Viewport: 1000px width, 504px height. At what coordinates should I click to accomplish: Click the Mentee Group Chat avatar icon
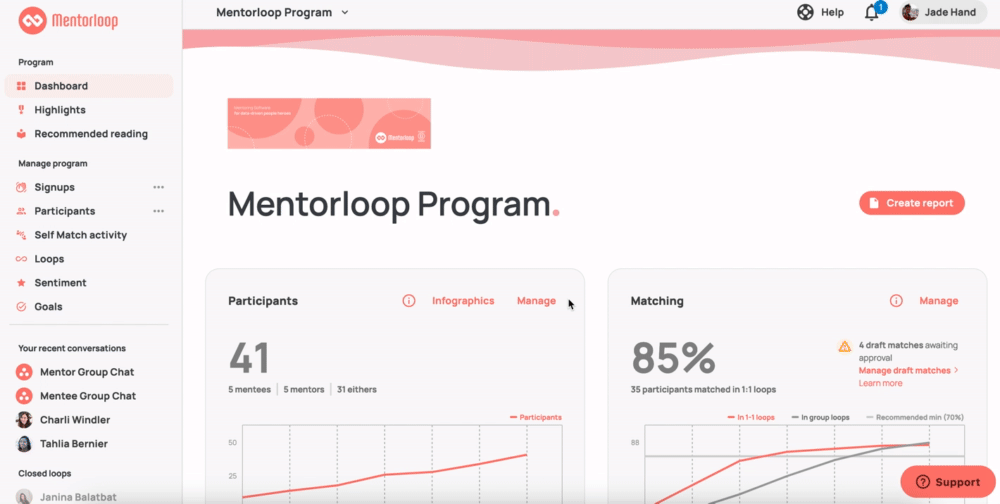click(24, 396)
